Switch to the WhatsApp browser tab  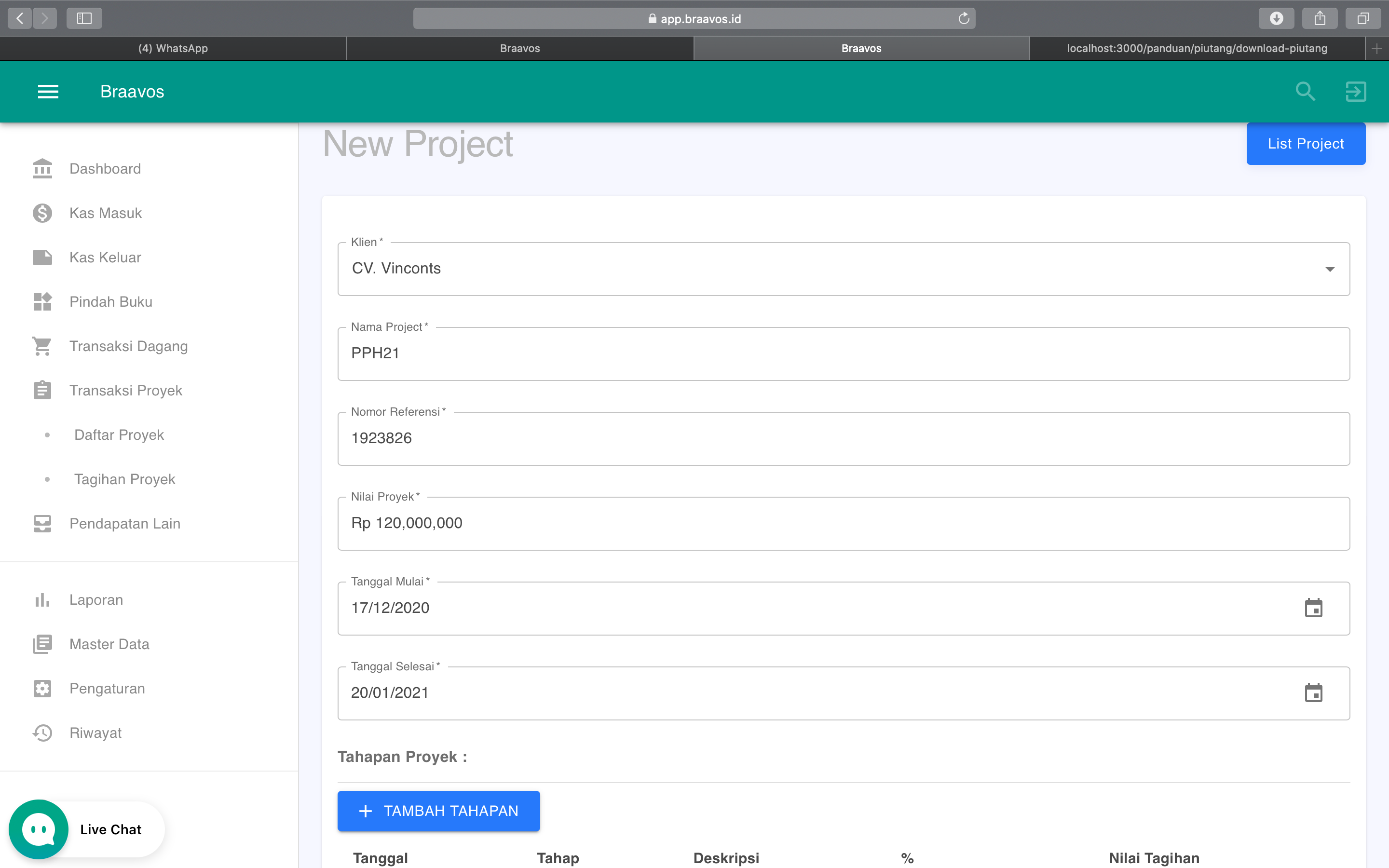[x=173, y=48]
